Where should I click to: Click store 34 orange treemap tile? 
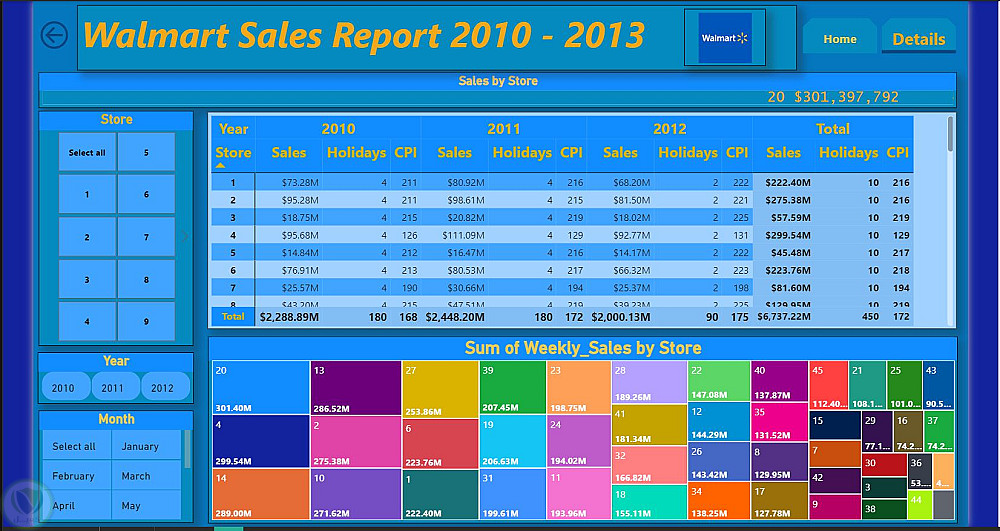719,500
